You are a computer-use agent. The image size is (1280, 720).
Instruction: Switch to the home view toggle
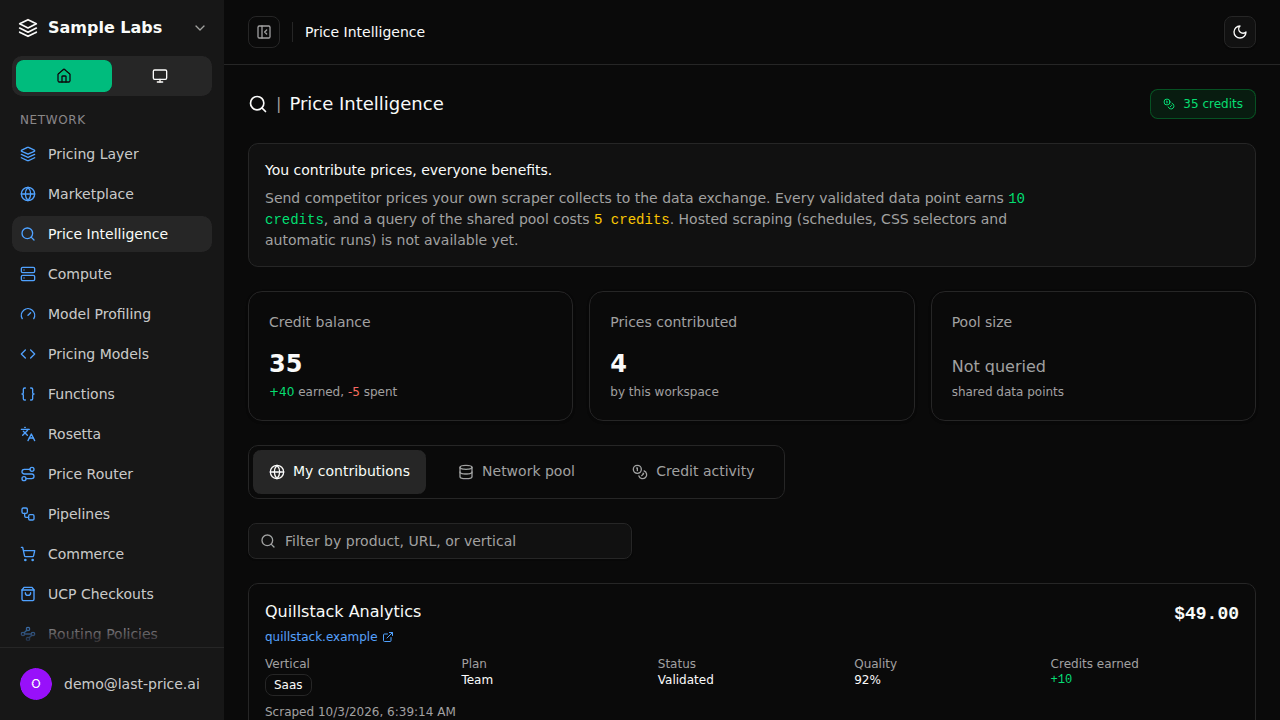(64, 76)
